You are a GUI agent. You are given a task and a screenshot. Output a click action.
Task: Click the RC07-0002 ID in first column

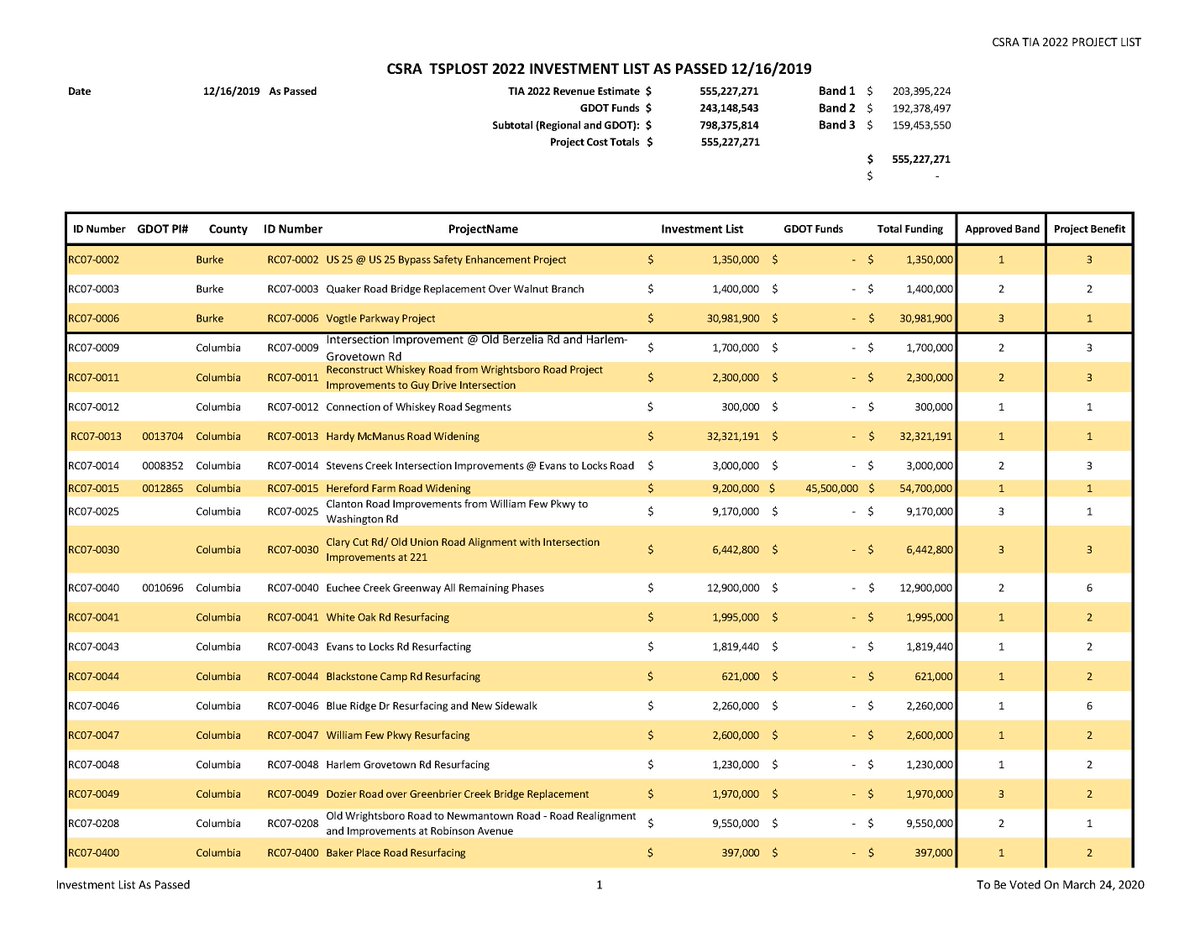[94, 260]
